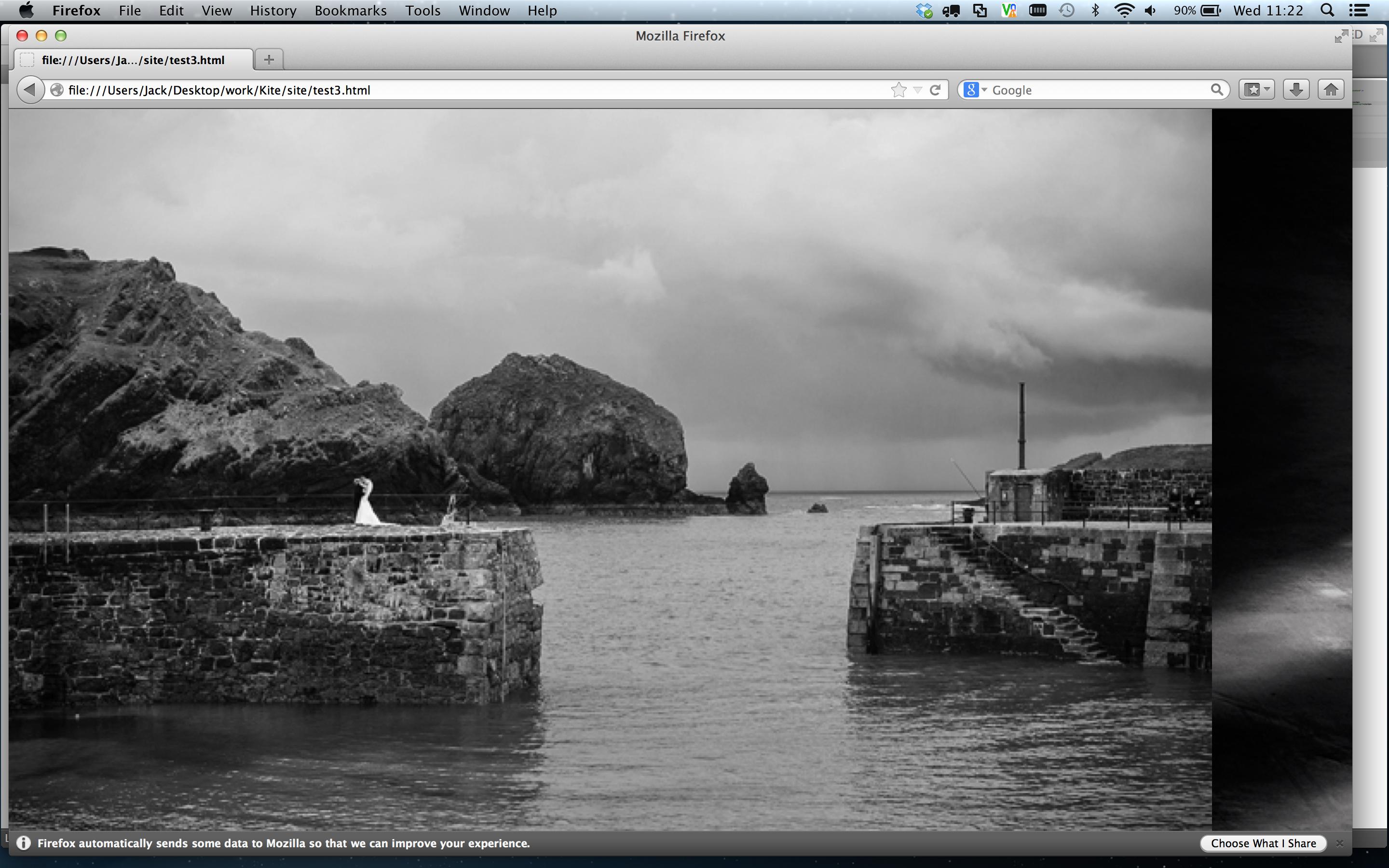Screen dimensions: 1389x868
Task: Open Google search engine selector dropdown
Action: 975,90
